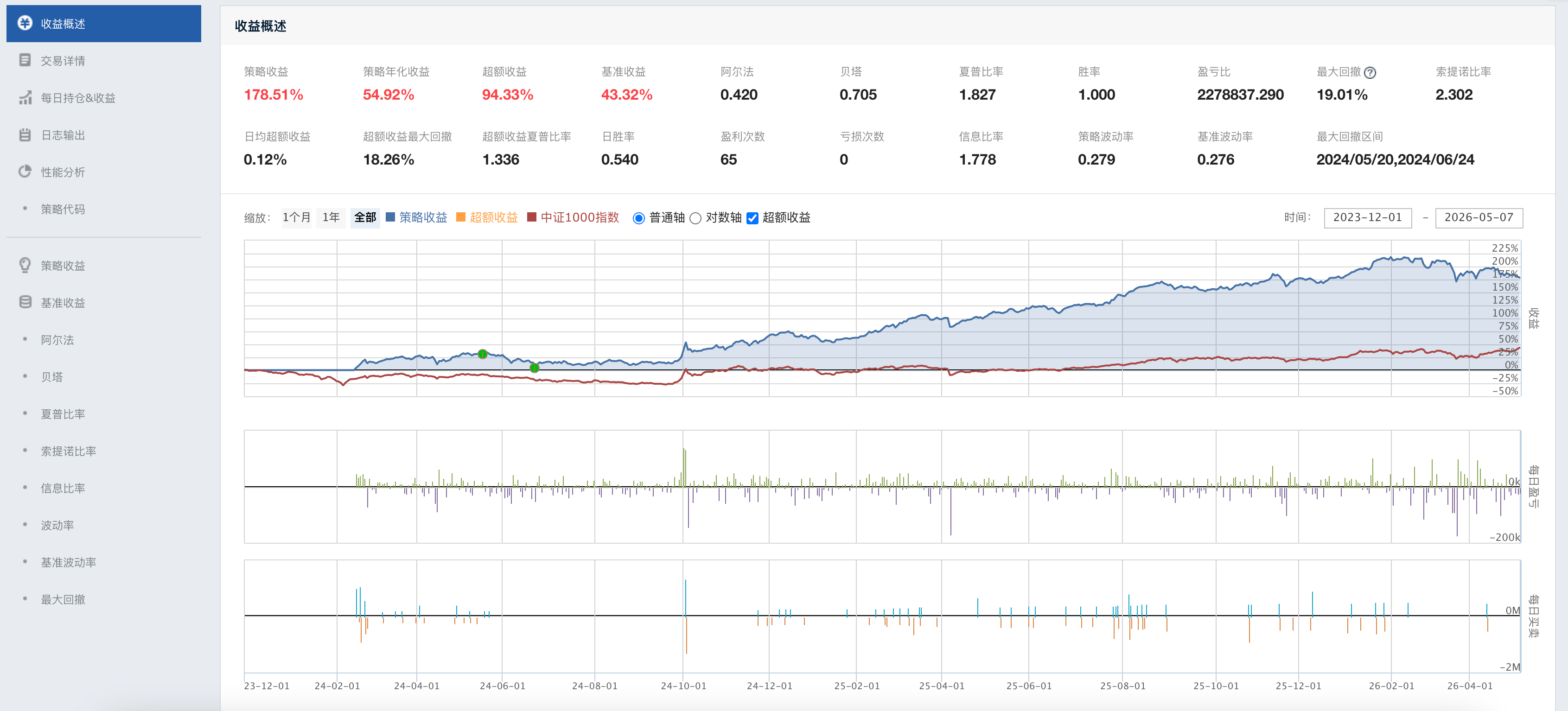Click 最大回撤 value 19.01%
This screenshot has height=711, width=1568.
(1342, 95)
